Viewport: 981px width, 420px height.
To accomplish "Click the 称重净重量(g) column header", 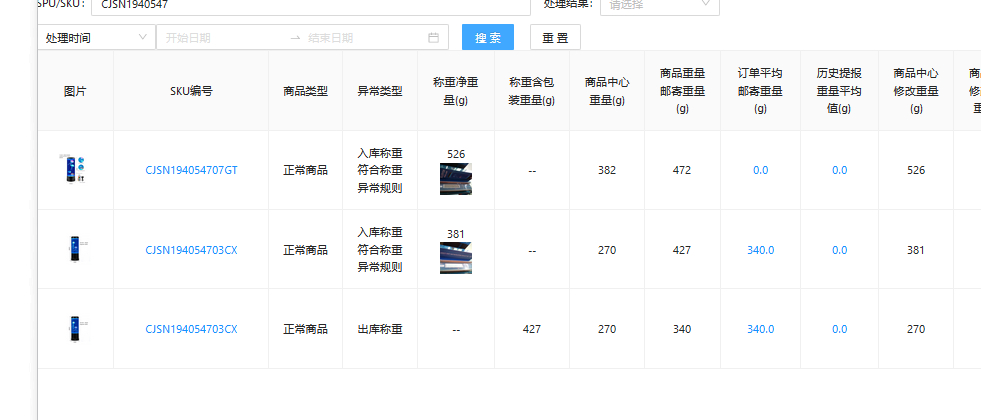I will click(456, 91).
